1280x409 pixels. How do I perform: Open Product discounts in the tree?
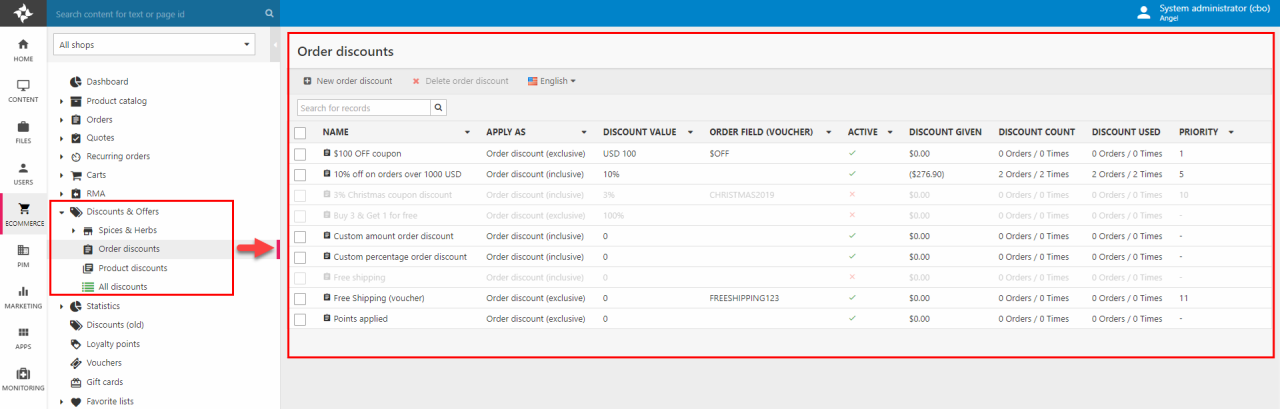[132, 268]
